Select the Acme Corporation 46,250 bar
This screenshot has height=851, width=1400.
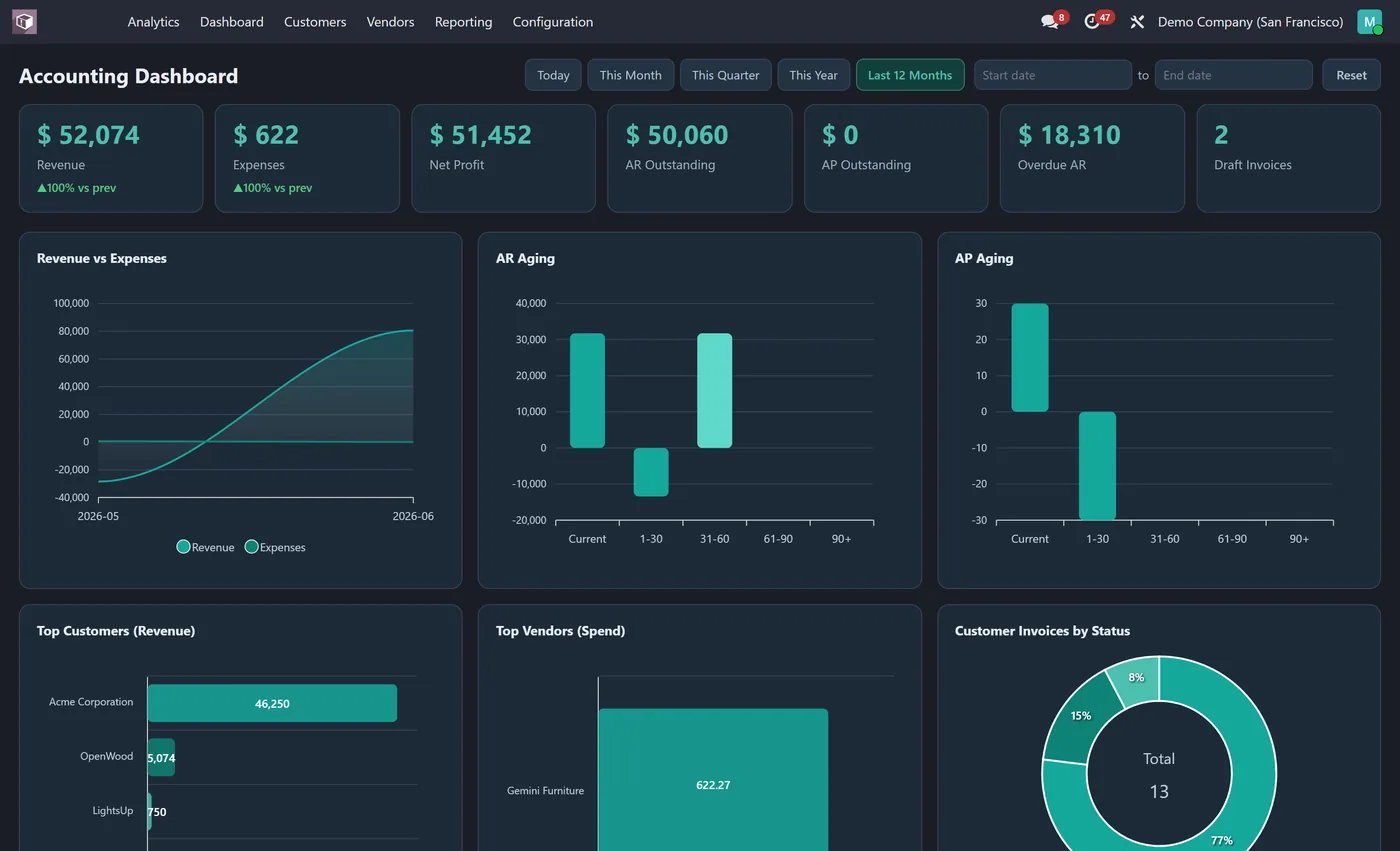pos(272,703)
